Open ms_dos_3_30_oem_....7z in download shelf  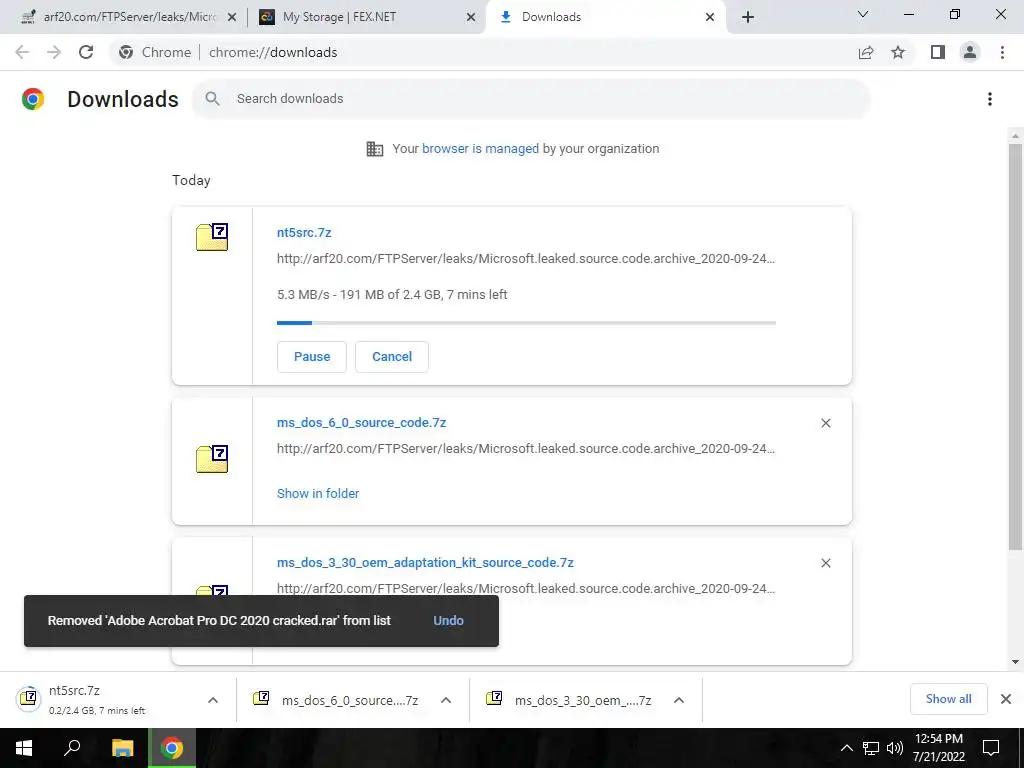point(569,700)
